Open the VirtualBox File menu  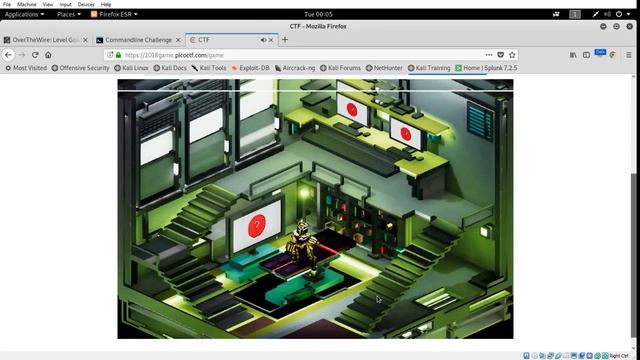[7, 4]
